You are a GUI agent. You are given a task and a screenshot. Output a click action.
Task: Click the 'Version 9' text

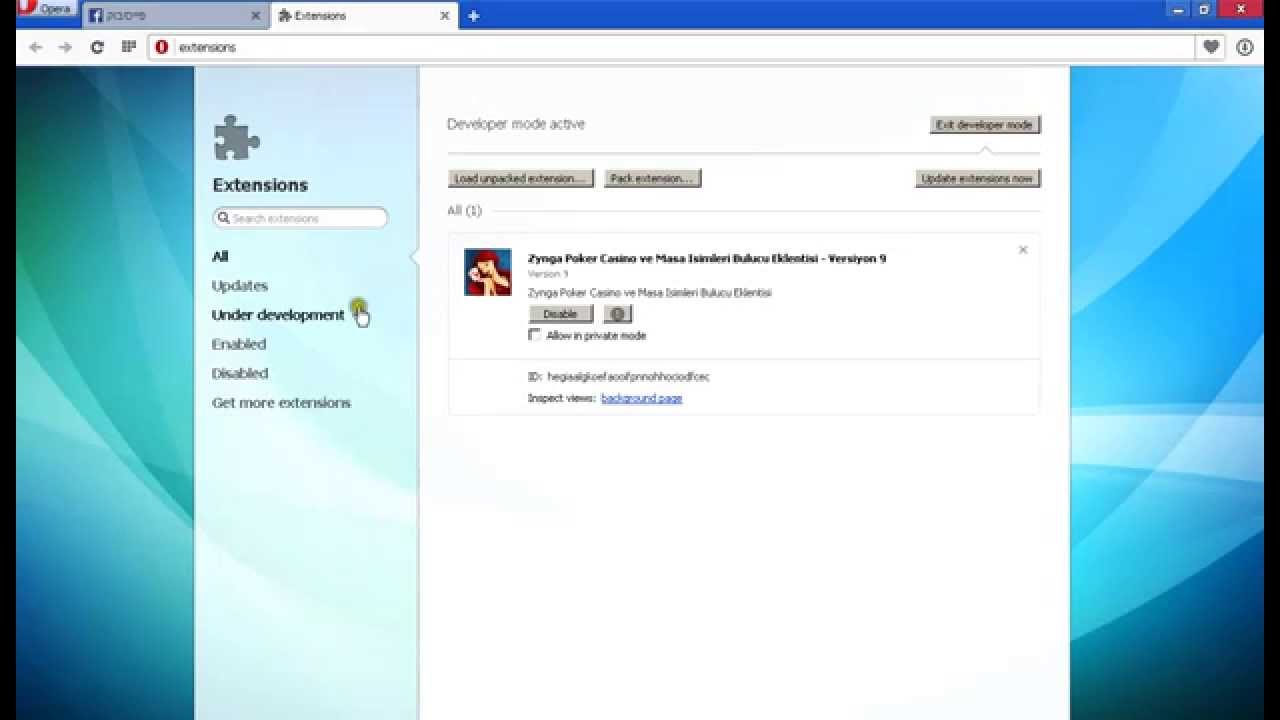[x=548, y=274]
